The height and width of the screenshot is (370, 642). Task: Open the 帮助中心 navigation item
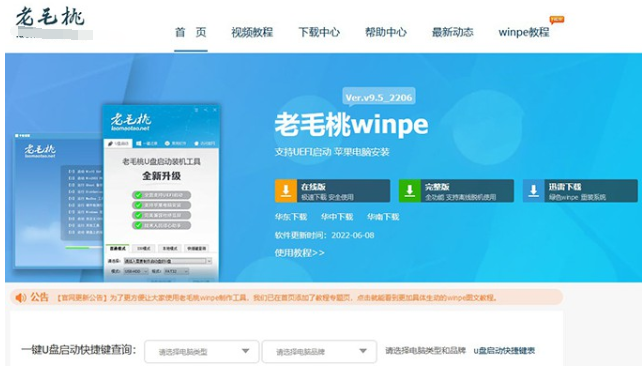pyautogui.click(x=386, y=32)
